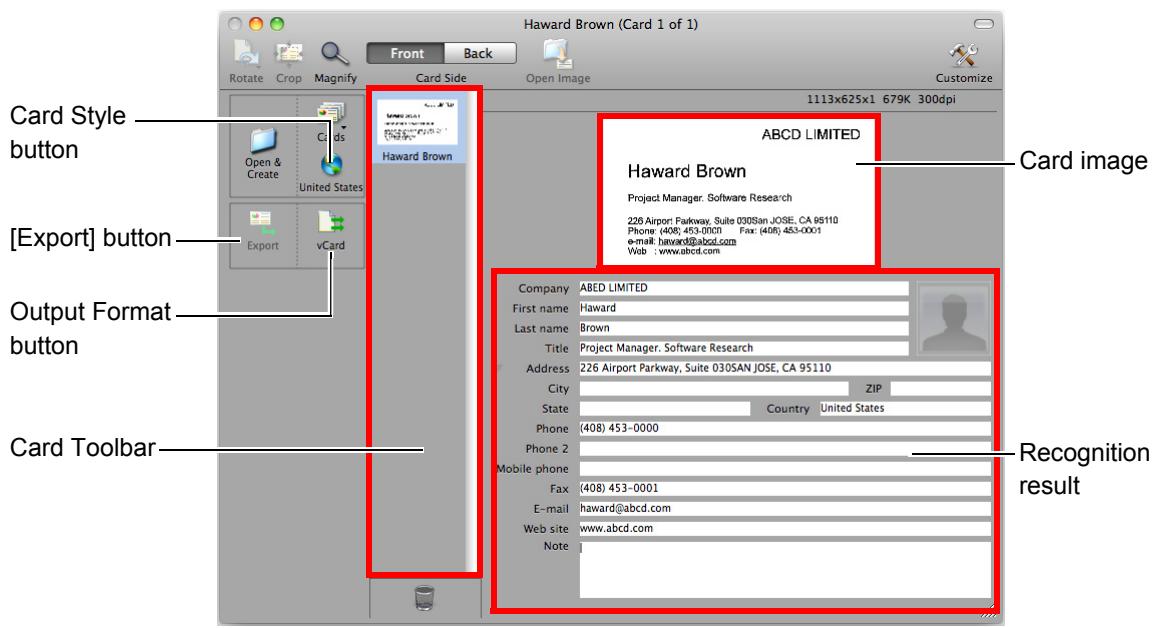Activate the Magnify tool
The height and width of the screenshot is (628, 1157).
click(x=335, y=54)
